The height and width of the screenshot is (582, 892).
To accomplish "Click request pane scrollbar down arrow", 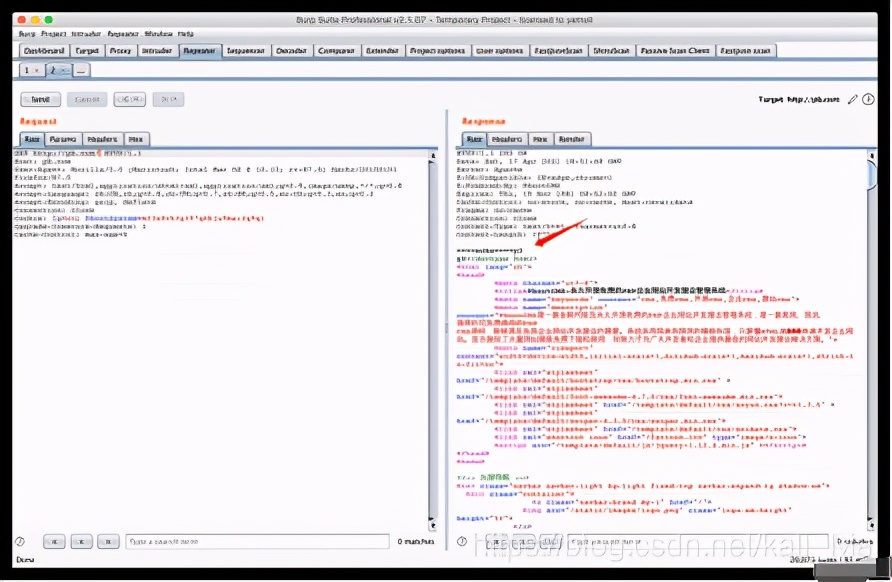I will tap(432, 525).
